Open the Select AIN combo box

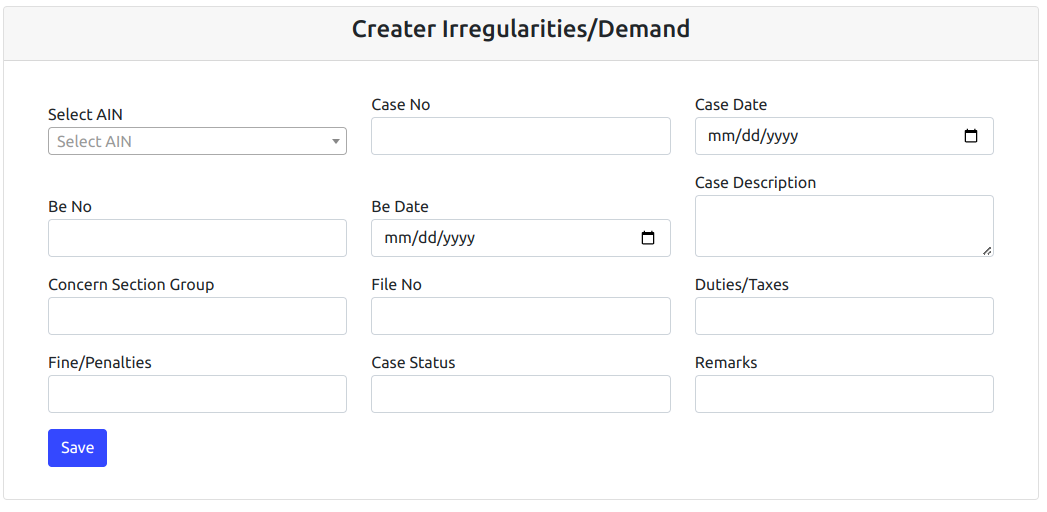pos(198,142)
